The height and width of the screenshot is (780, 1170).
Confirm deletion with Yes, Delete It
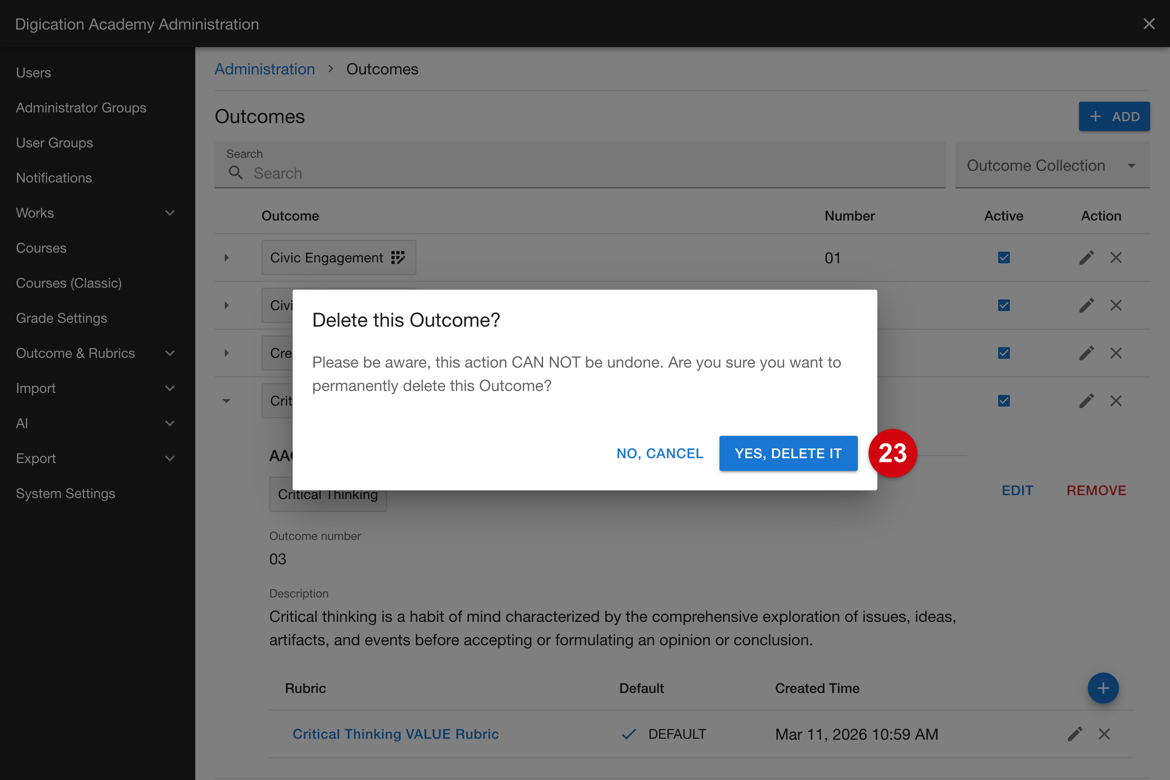click(788, 453)
